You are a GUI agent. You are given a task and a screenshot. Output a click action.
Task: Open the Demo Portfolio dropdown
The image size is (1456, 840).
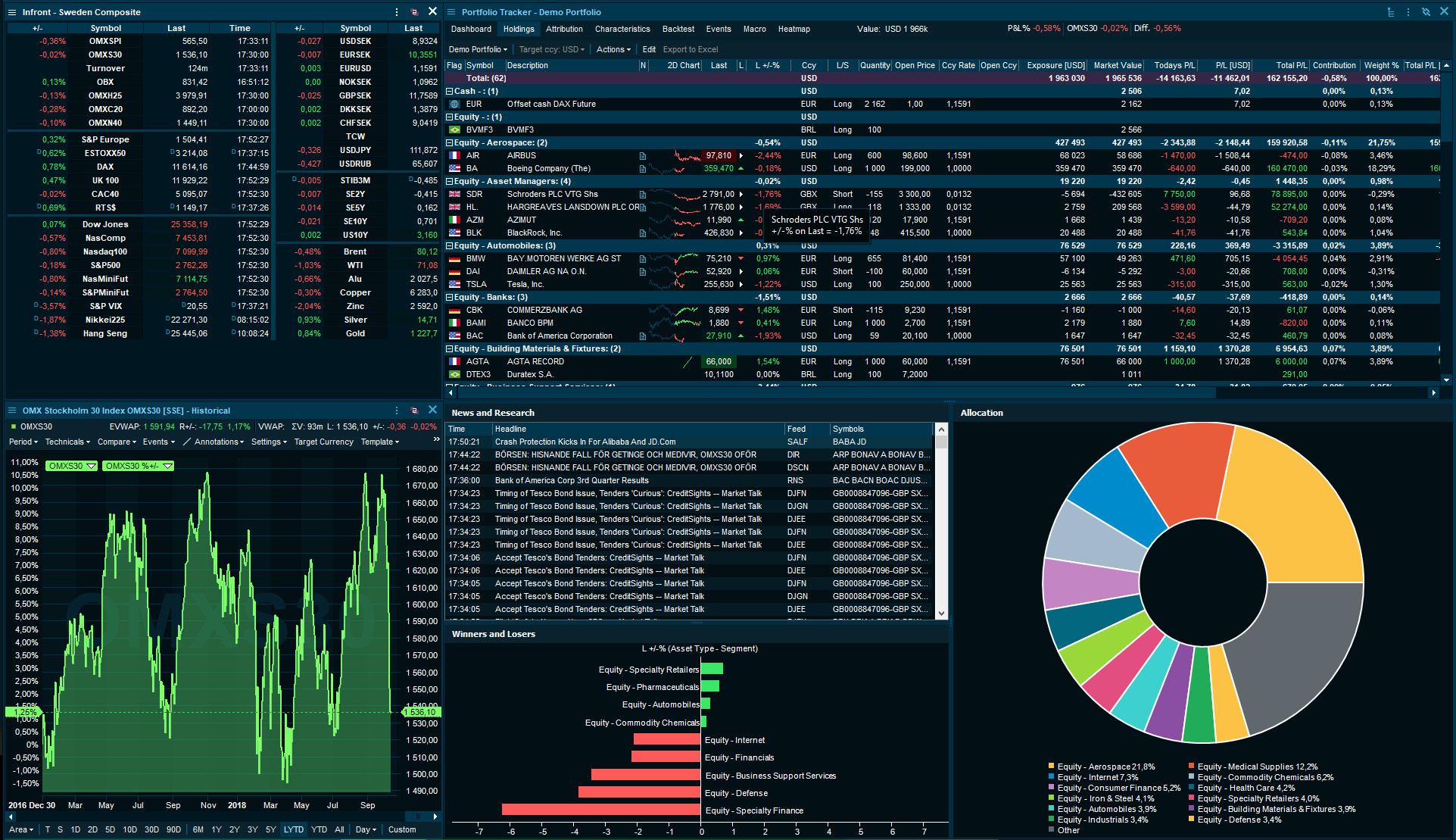pos(478,49)
